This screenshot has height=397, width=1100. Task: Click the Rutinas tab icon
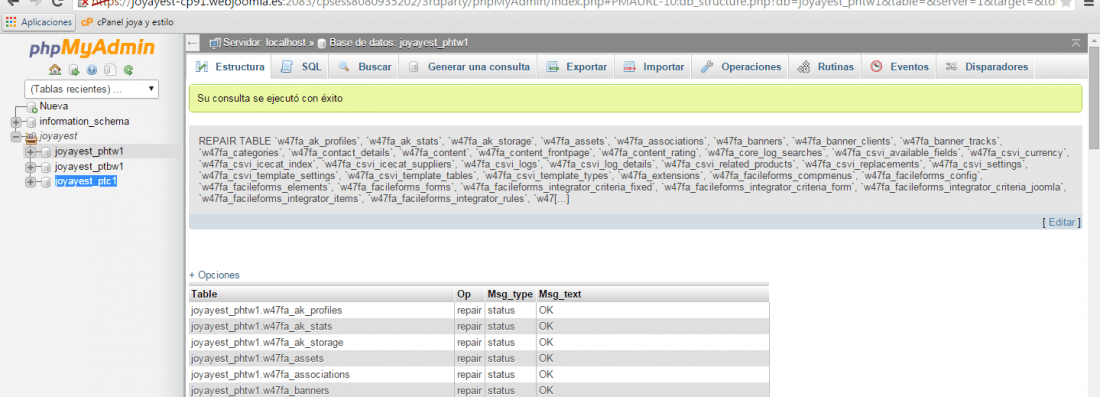click(x=805, y=67)
